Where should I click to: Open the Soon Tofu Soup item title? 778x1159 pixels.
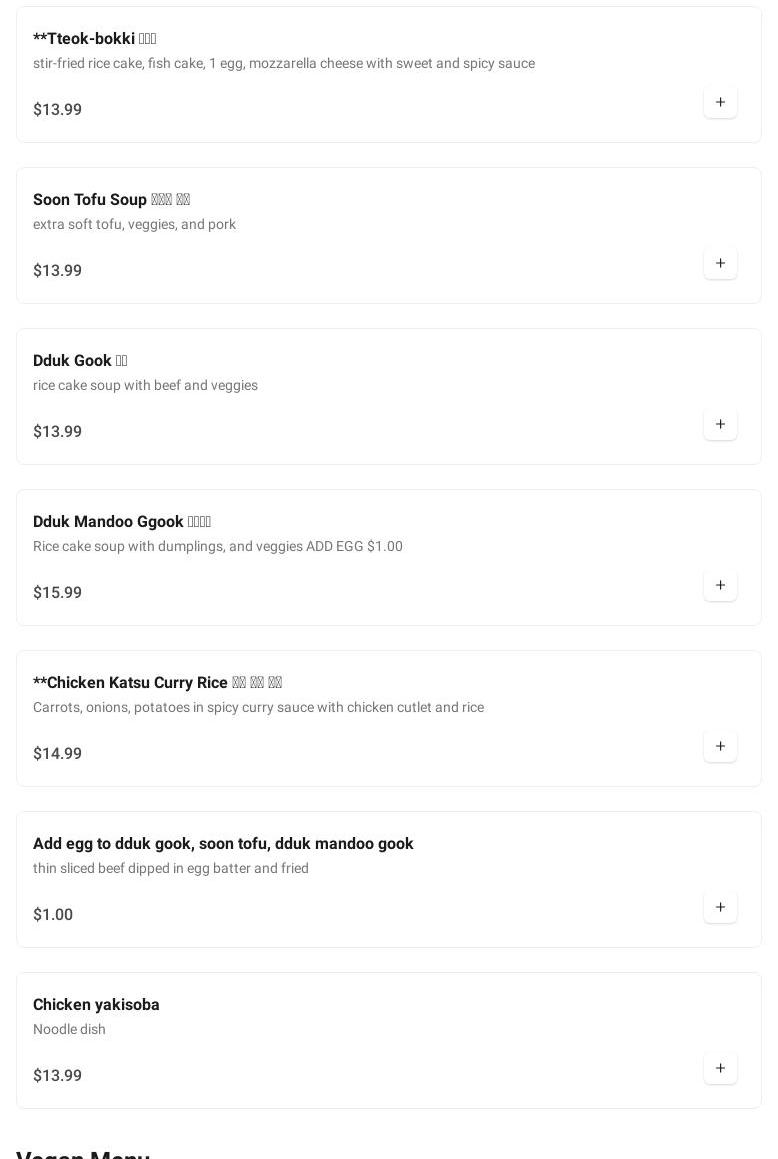111,199
